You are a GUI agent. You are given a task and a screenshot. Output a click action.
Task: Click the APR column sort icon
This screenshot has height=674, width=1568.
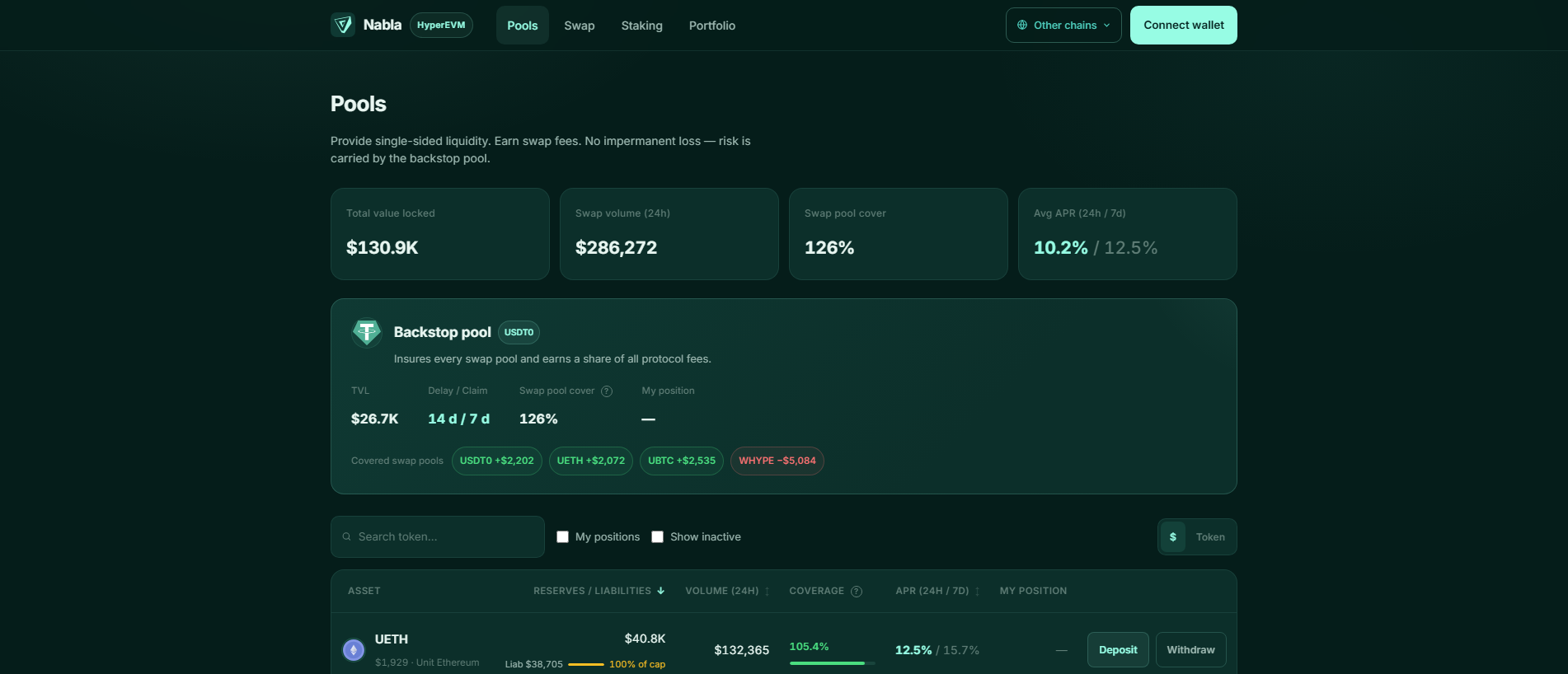(978, 592)
